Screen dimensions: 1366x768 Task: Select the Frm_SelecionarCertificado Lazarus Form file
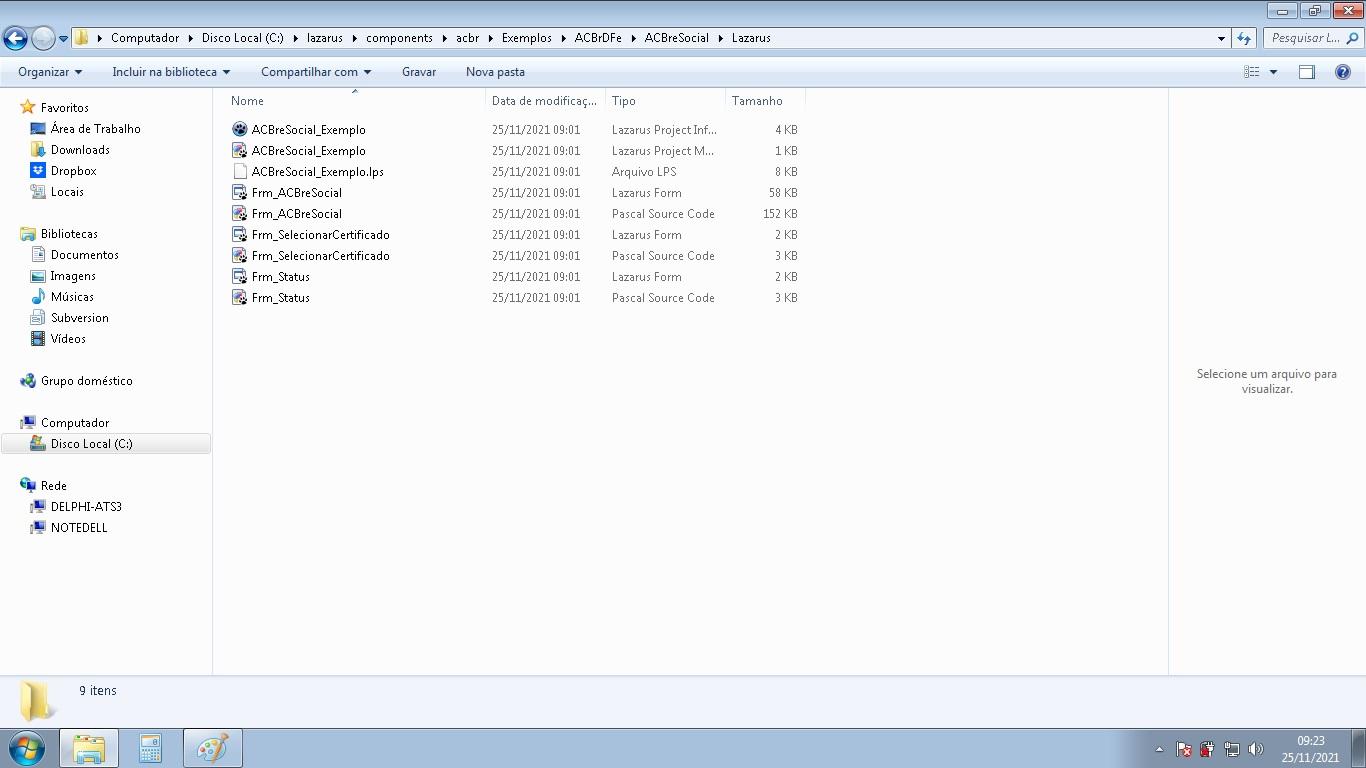514,235
